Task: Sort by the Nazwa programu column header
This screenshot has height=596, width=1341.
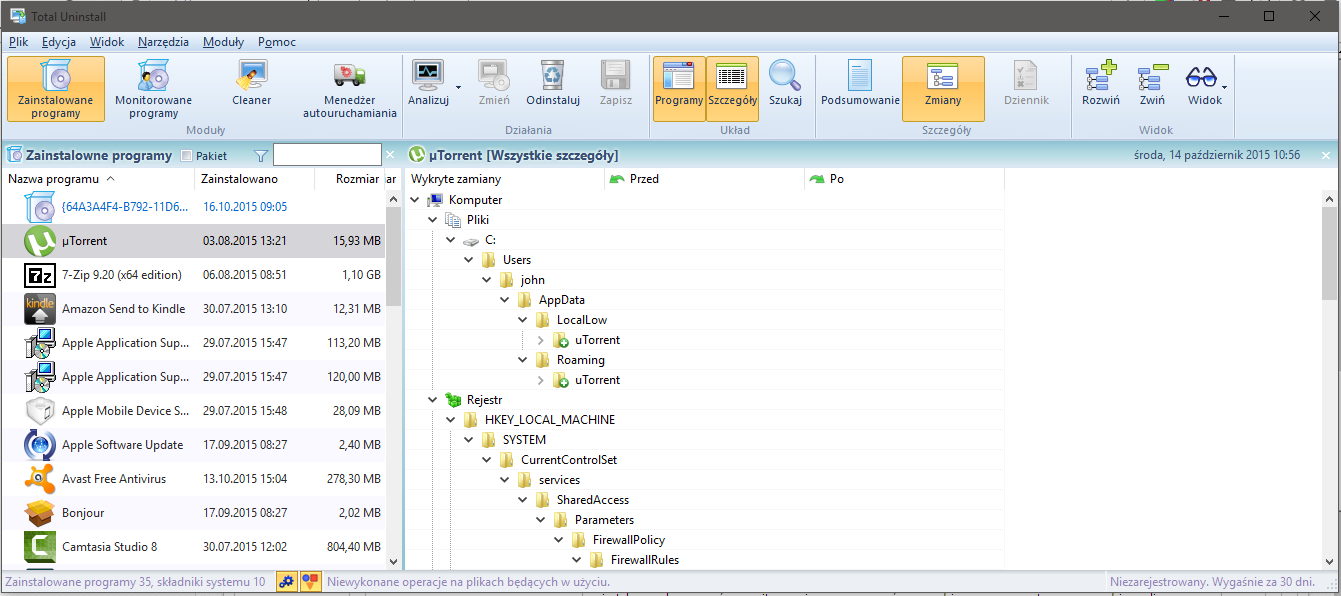Action: point(98,179)
